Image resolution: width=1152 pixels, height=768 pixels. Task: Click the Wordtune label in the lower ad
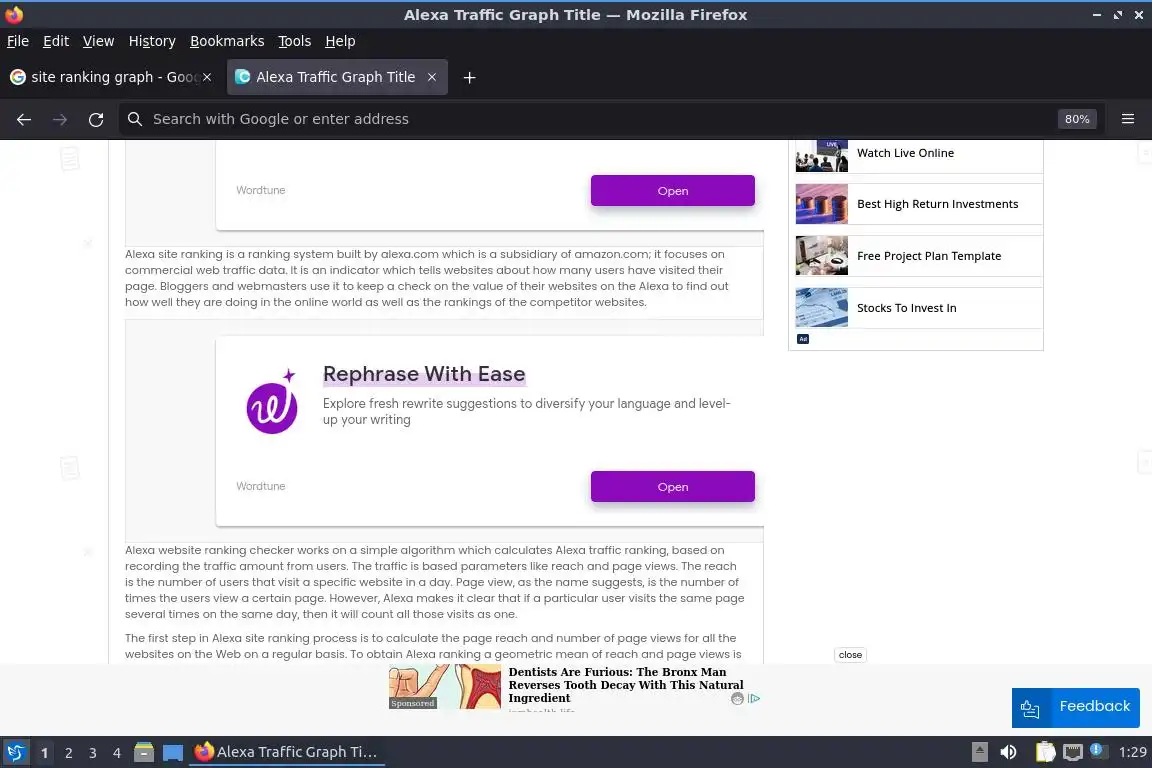point(261,486)
